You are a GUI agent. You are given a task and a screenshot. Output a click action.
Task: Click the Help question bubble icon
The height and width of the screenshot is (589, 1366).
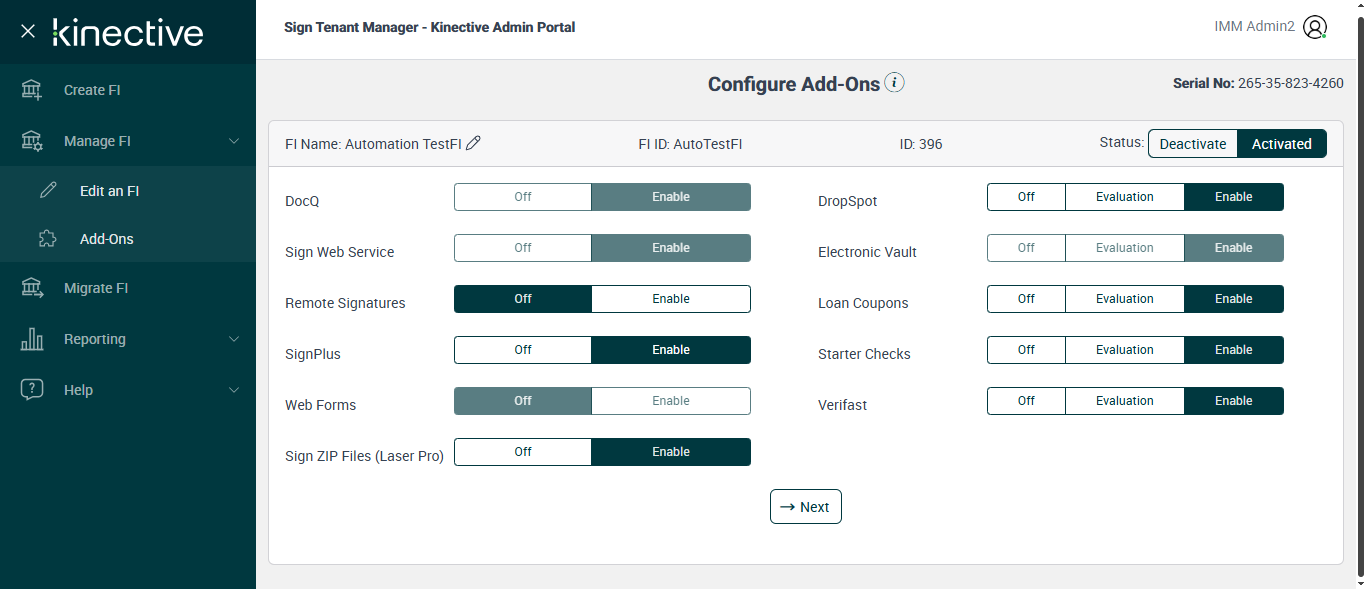pyautogui.click(x=32, y=390)
